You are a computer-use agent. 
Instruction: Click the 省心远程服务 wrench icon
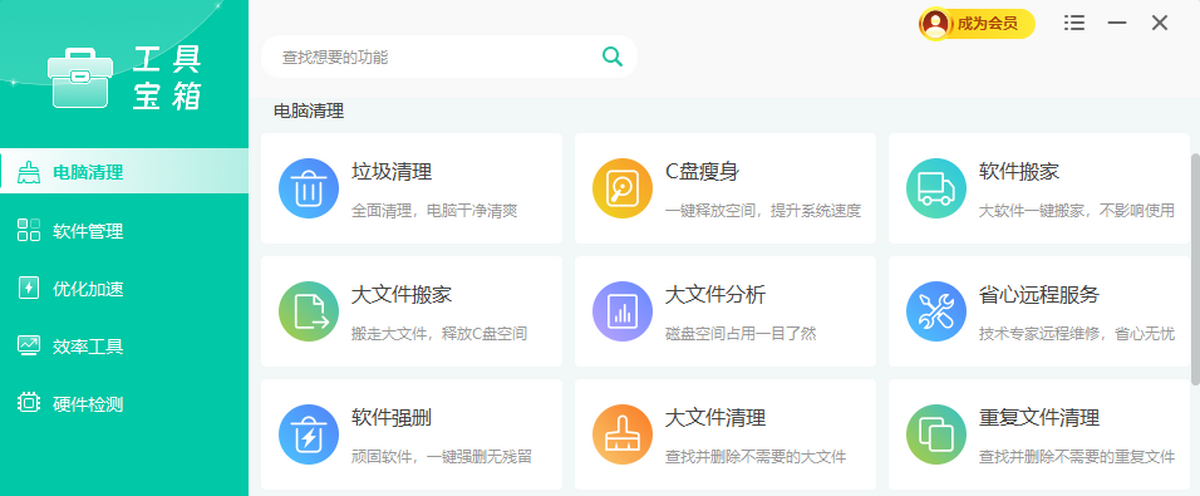[x=936, y=311]
